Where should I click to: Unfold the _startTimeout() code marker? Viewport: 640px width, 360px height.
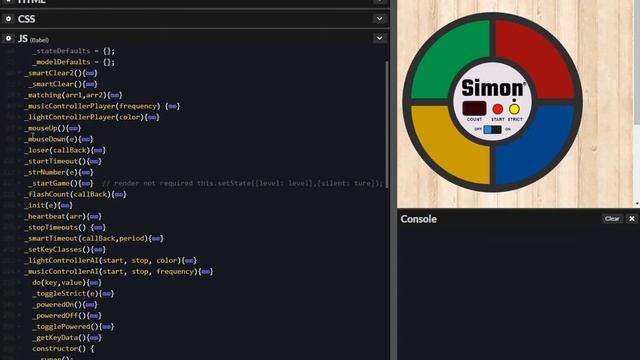click(94, 161)
